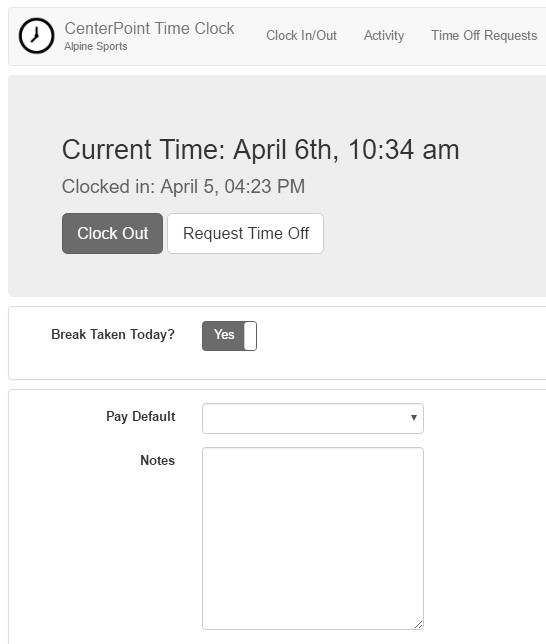Click the Yes label on the break toggle
The height and width of the screenshot is (644, 546).
[x=224, y=334]
